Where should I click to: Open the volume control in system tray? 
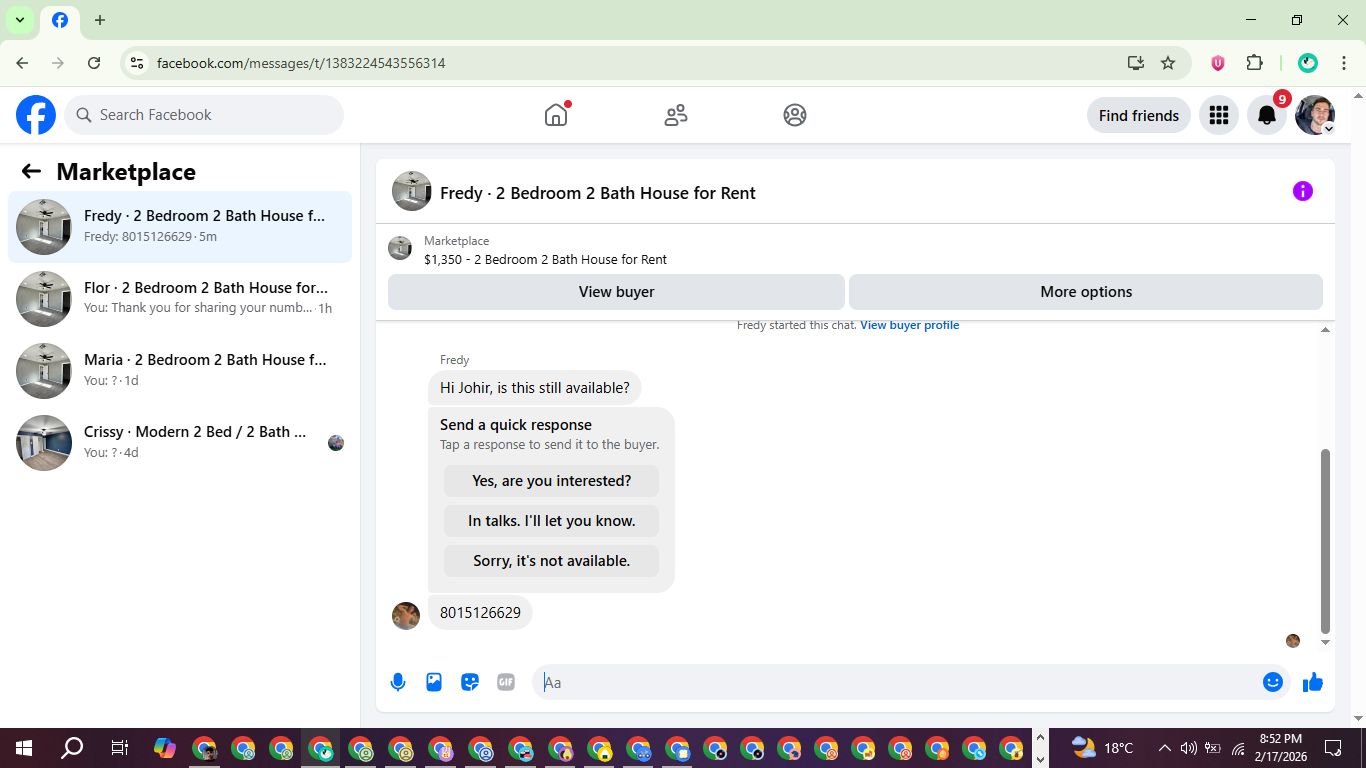(1189, 748)
